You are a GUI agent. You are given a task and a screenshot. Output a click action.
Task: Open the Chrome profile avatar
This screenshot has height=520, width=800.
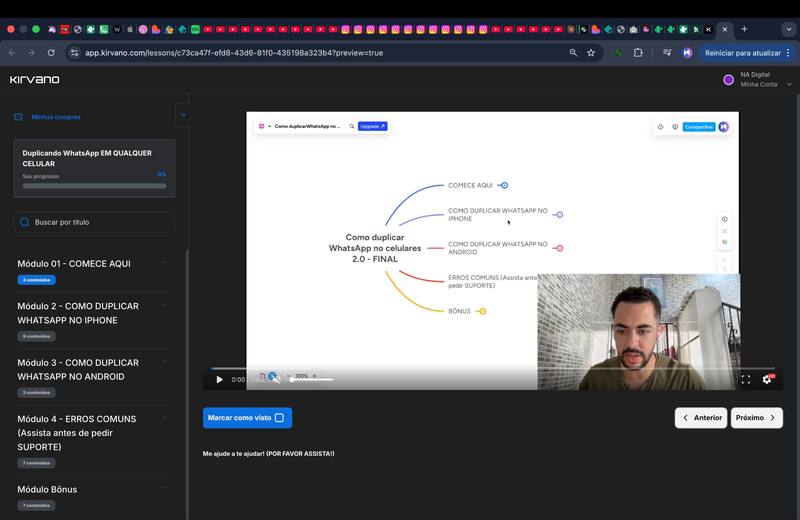(x=687, y=53)
